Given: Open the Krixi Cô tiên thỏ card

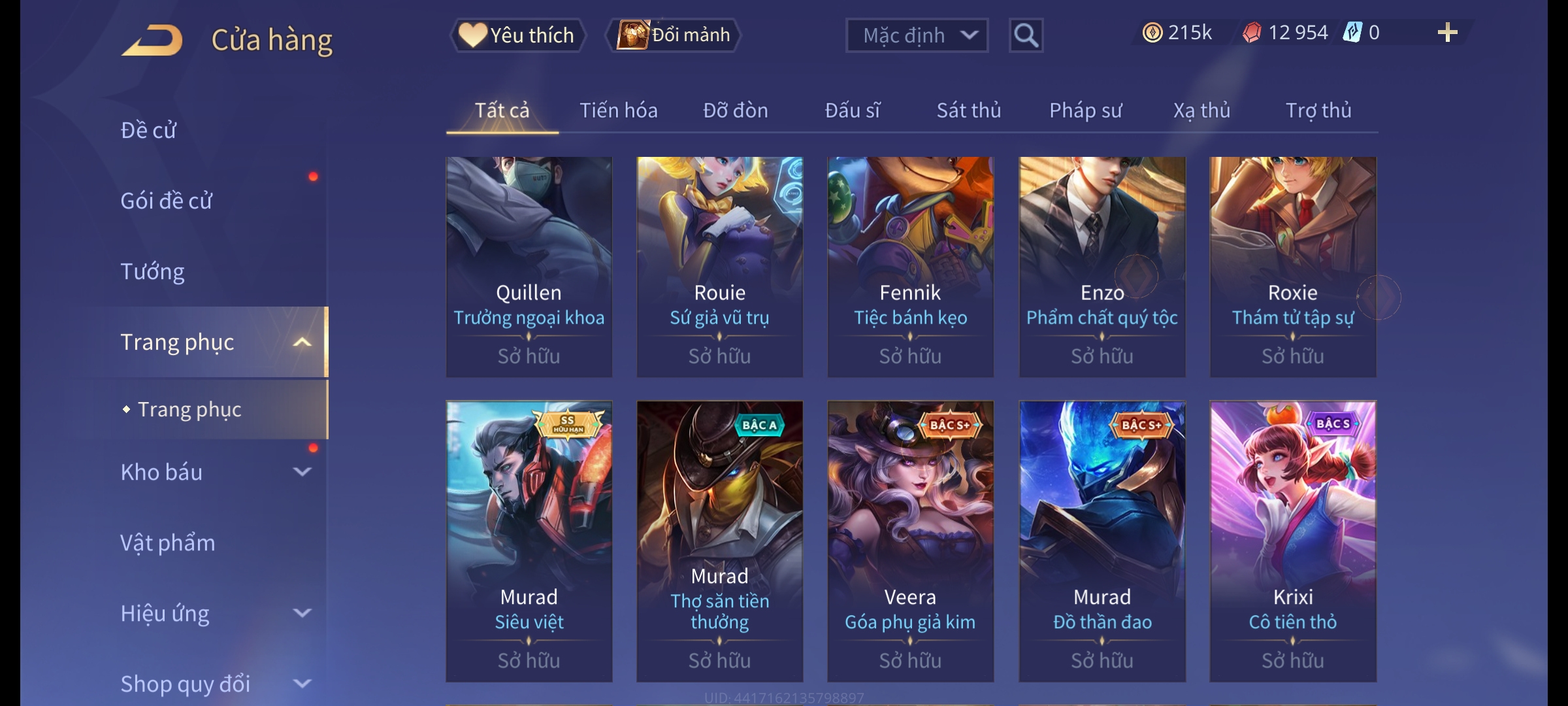Looking at the screenshot, I should (1293, 541).
